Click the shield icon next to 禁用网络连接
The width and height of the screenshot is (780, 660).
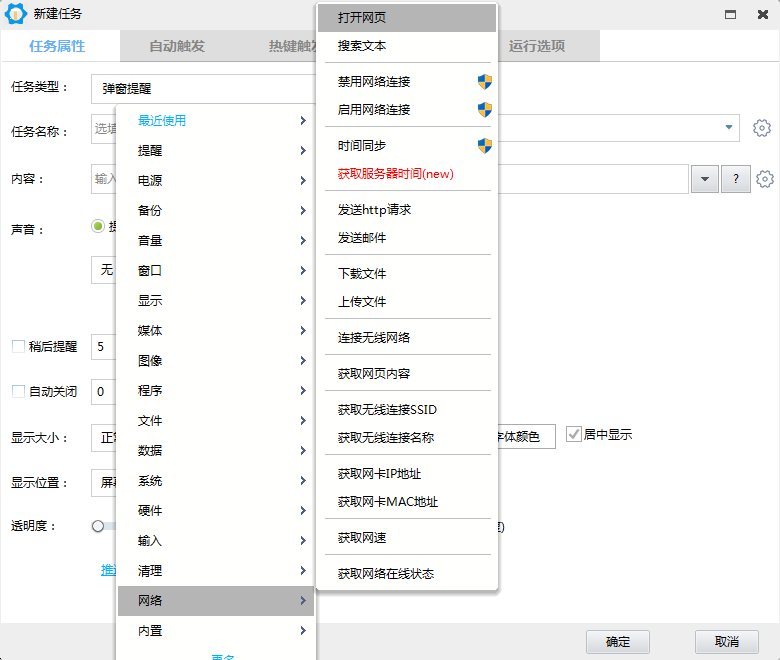(x=485, y=82)
